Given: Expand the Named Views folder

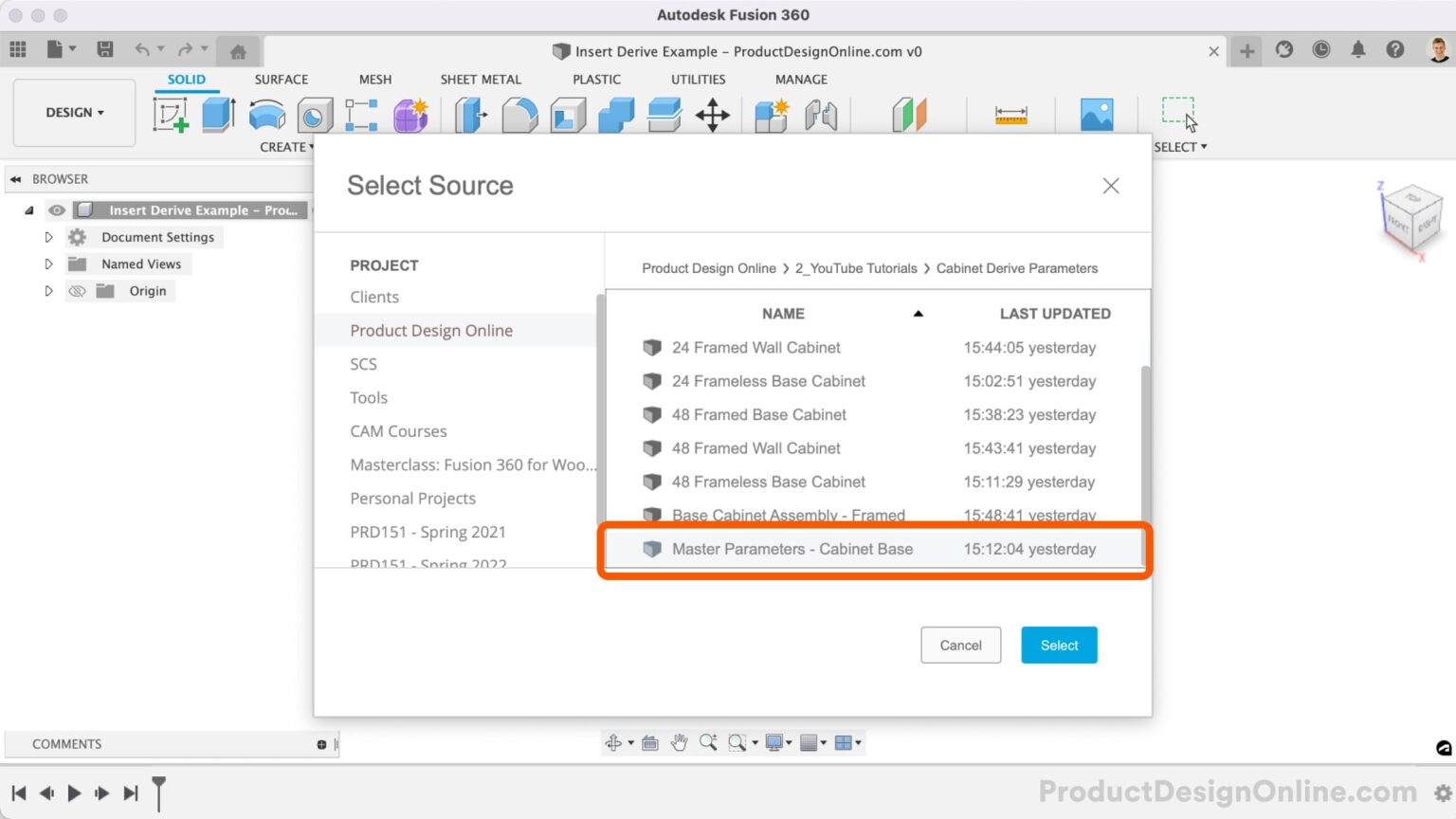Looking at the screenshot, I should (48, 264).
